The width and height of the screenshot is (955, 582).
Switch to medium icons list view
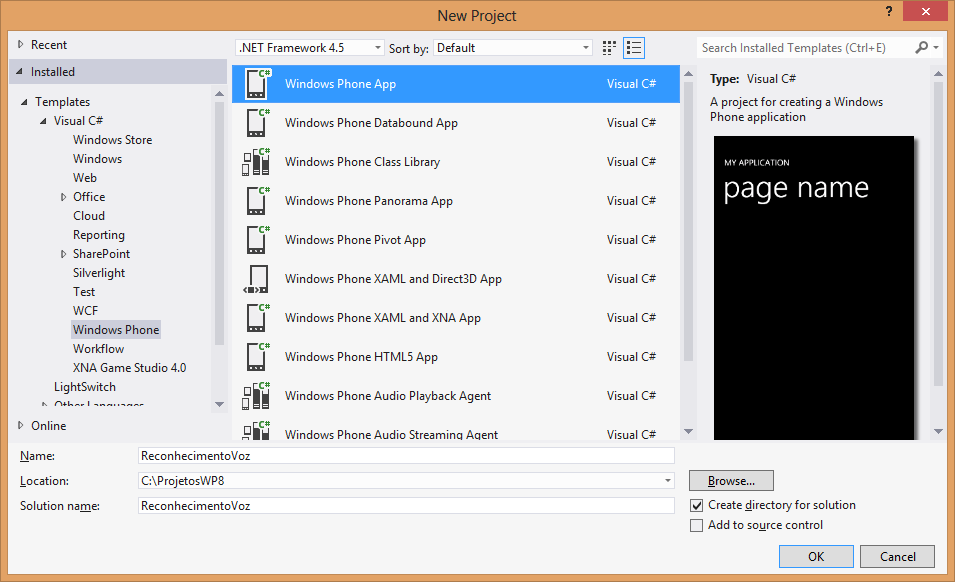(633, 48)
